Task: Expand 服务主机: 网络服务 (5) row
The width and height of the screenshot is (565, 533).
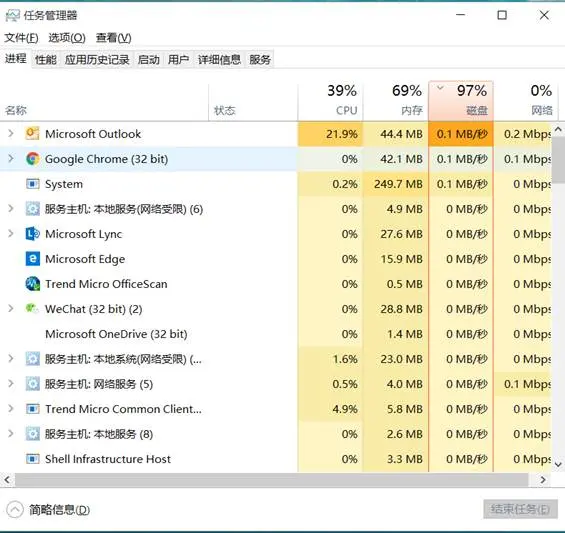Action: pos(10,384)
